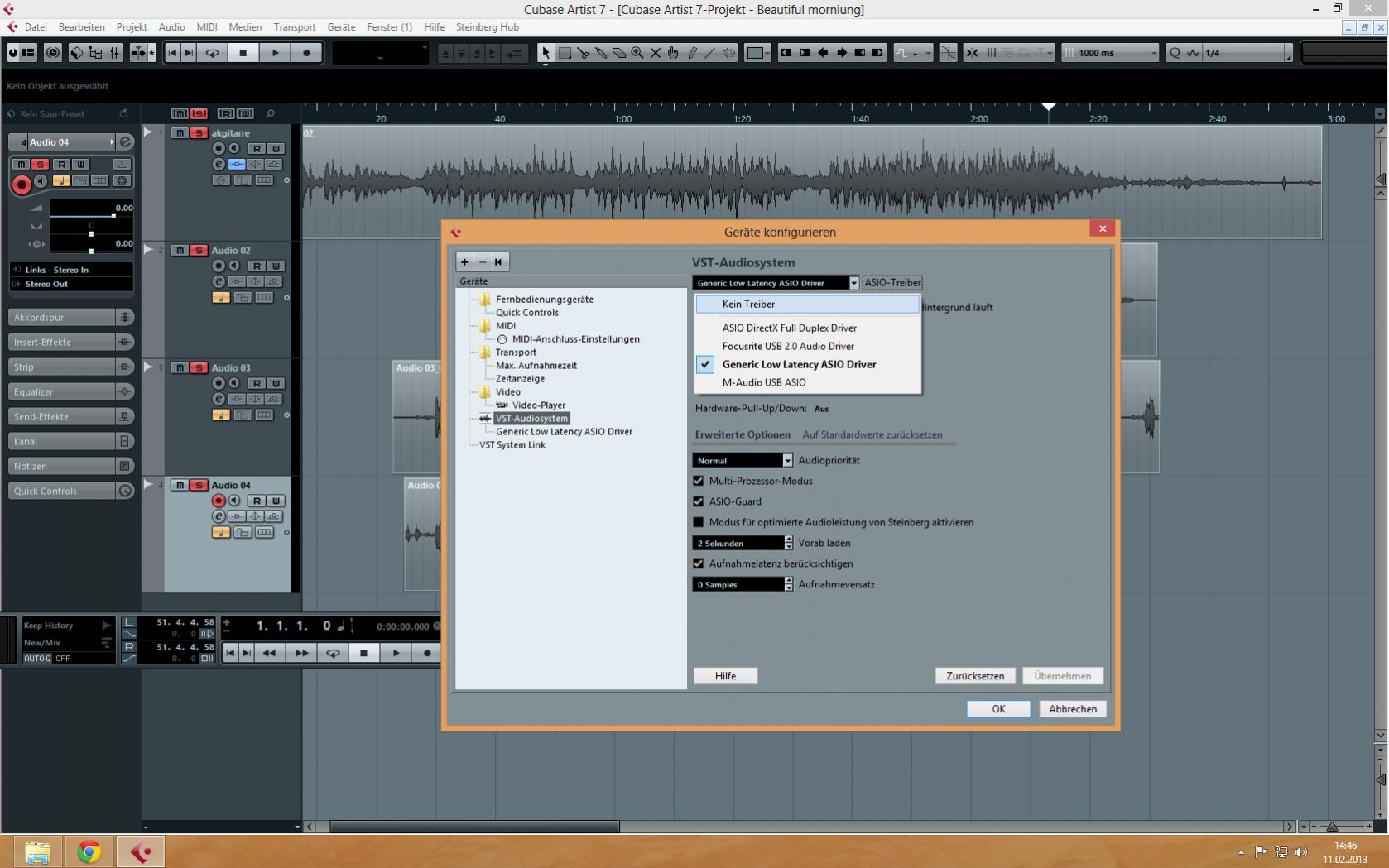Expand the Insert-Effekte inspector section
The image size is (1389, 868).
pos(70,342)
